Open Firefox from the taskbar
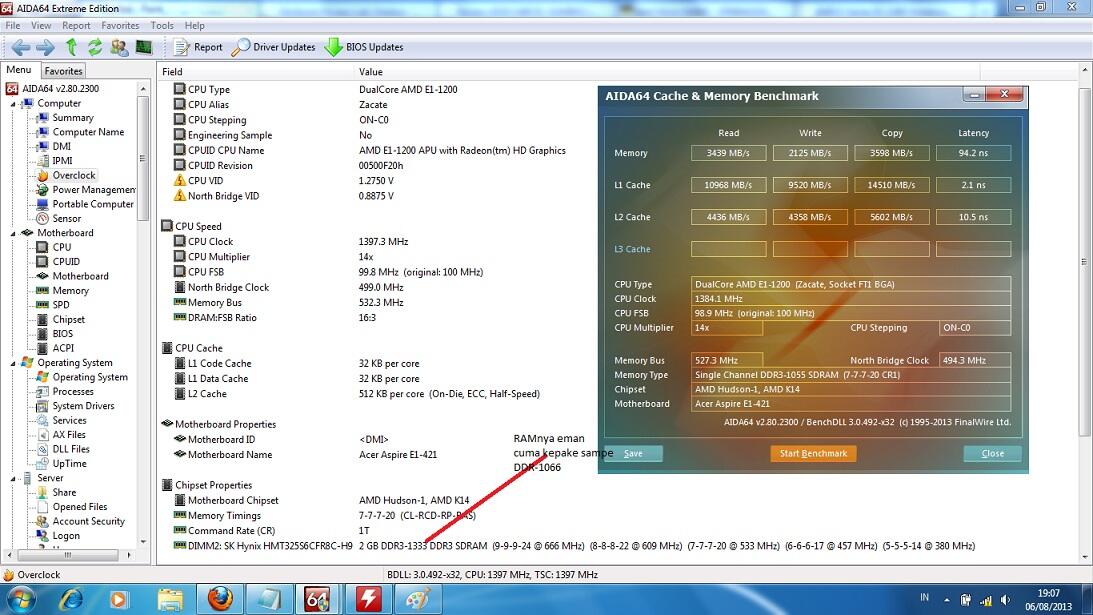 tap(221, 599)
